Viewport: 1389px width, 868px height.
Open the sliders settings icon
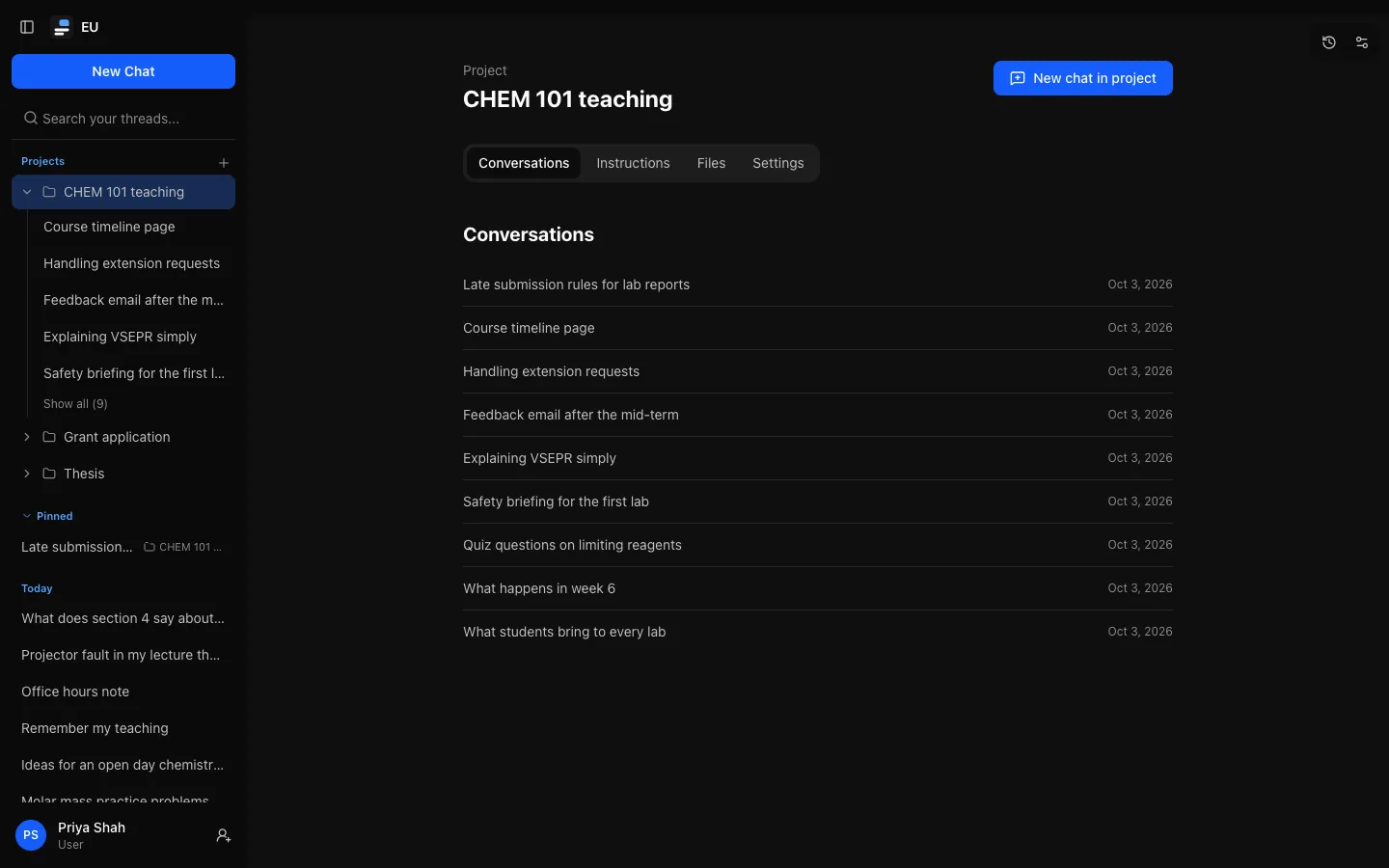pos(1362,42)
